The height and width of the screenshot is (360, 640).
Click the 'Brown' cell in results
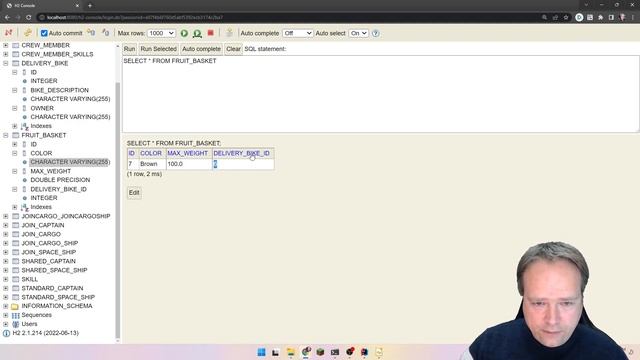tap(152, 164)
